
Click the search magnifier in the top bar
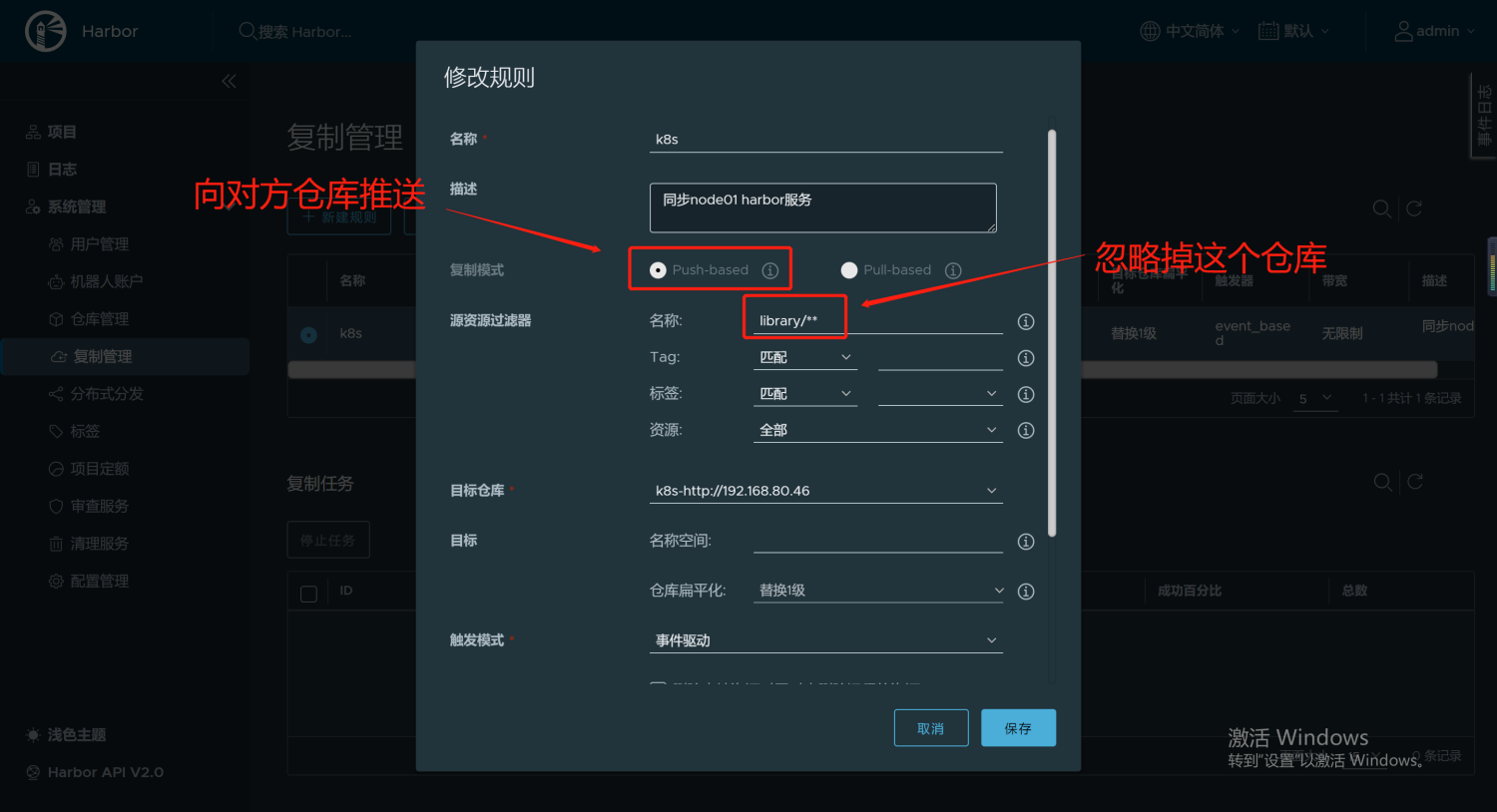(248, 31)
